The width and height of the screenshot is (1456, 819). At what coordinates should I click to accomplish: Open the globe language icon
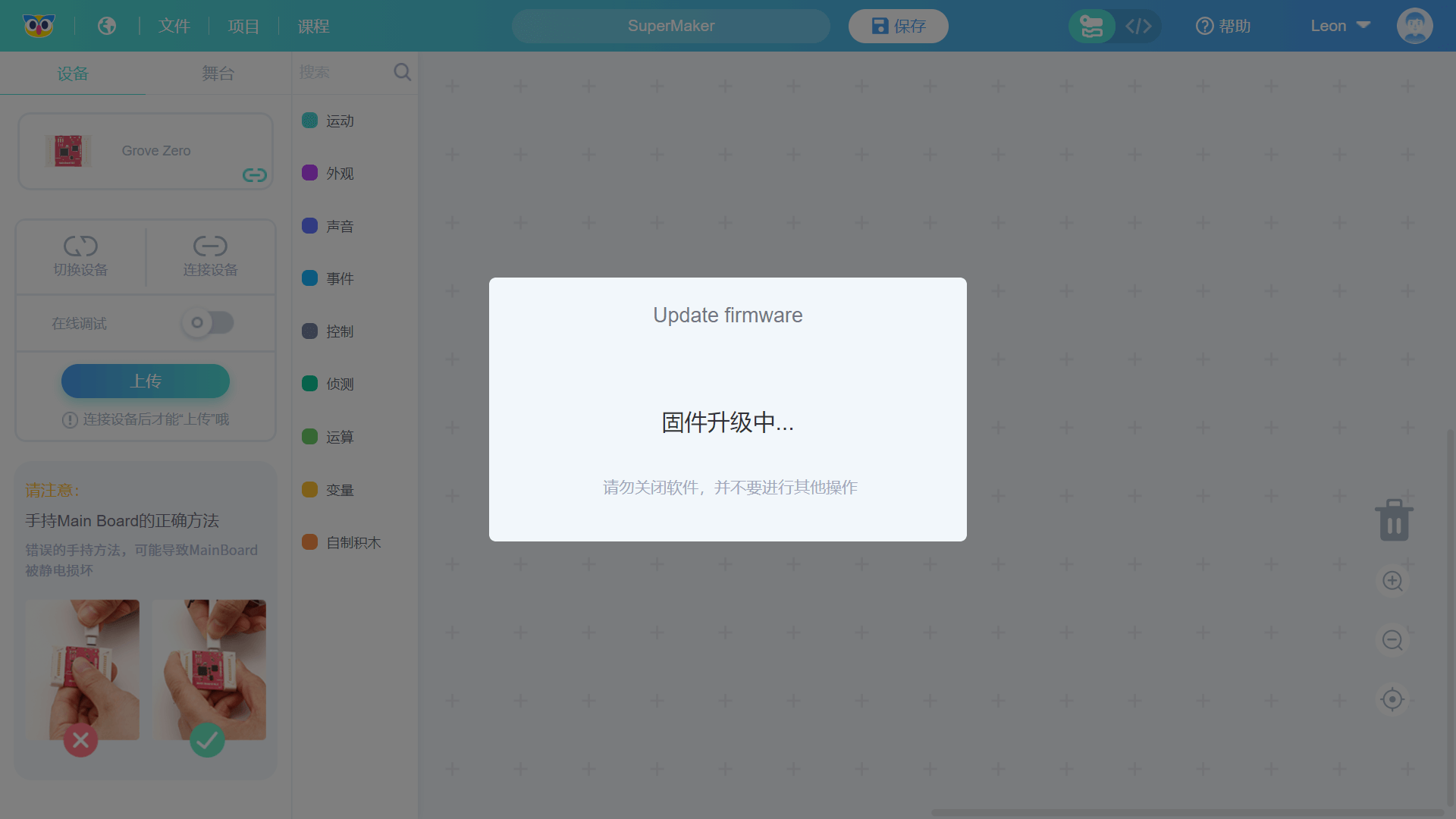pyautogui.click(x=107, y=26)
